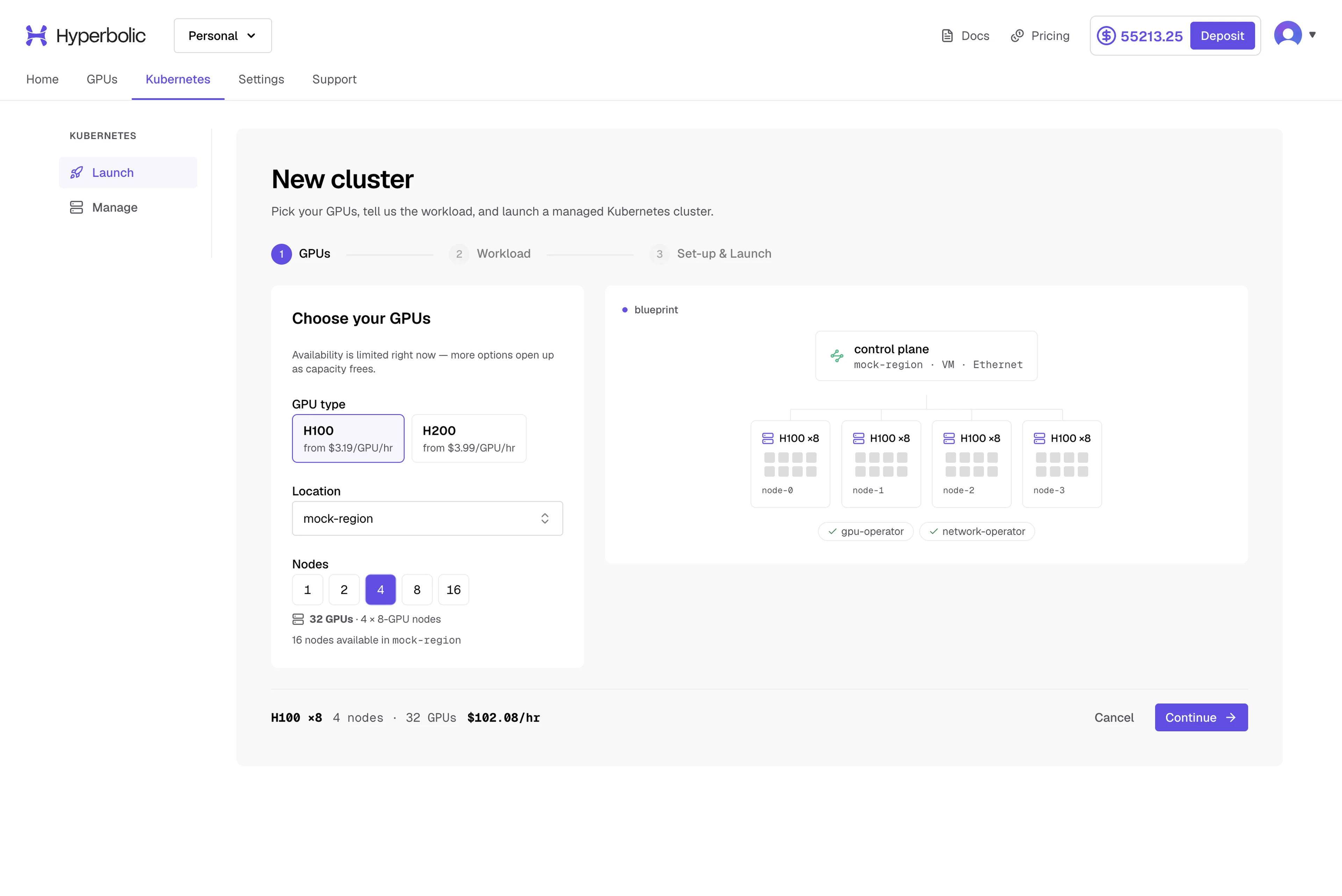Select the H100 GPU type
Viewport: 1342px width, 896px height.
(348, 438)
